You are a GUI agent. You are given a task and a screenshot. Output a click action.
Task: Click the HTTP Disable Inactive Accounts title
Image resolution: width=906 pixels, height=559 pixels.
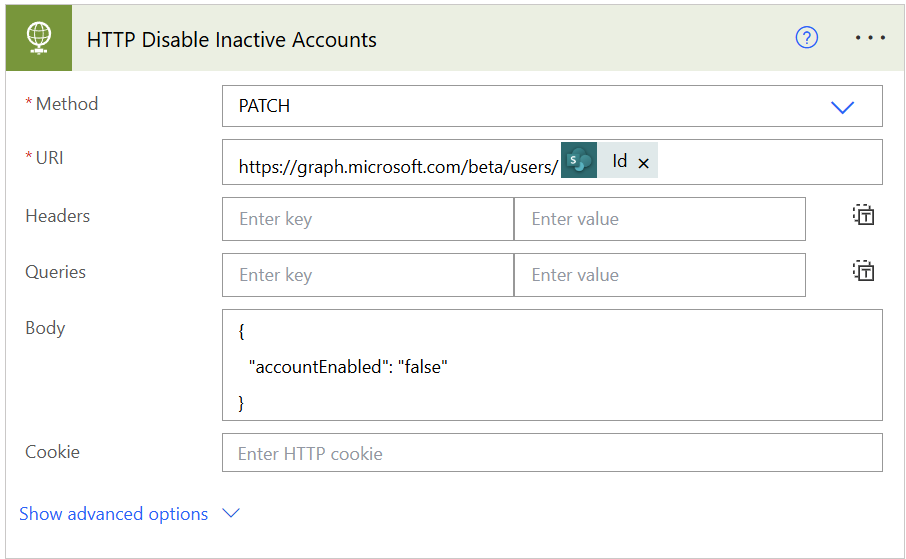pos(232,40)
